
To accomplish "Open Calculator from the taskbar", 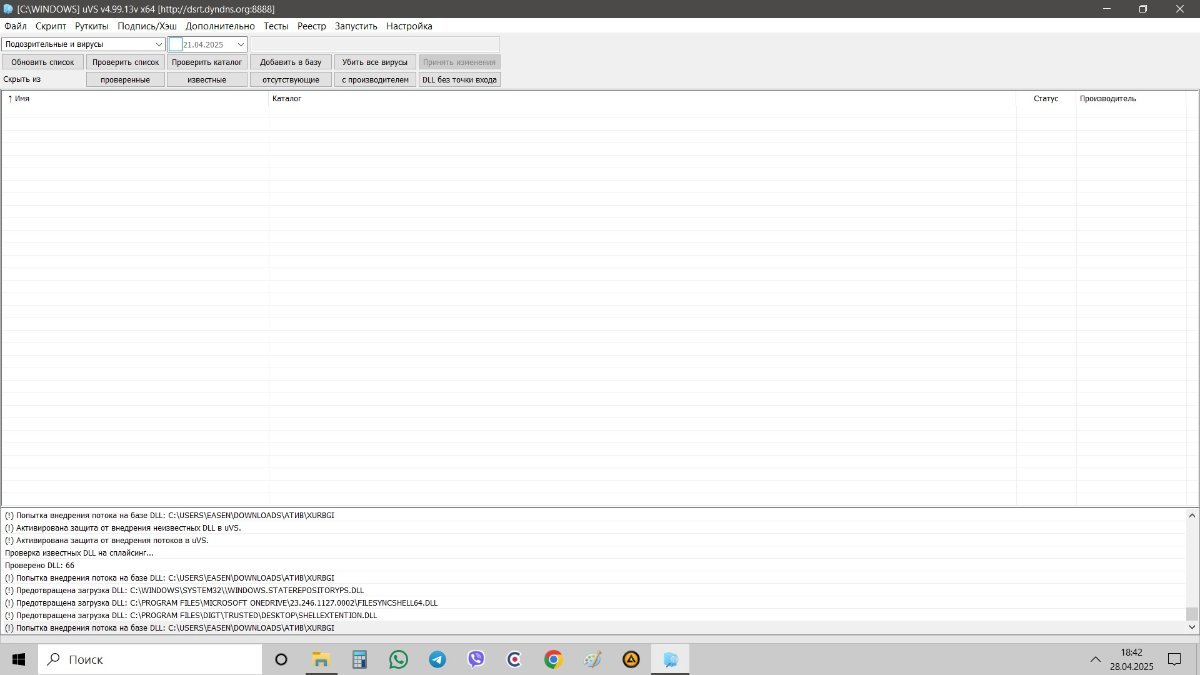I will (360, 659).
